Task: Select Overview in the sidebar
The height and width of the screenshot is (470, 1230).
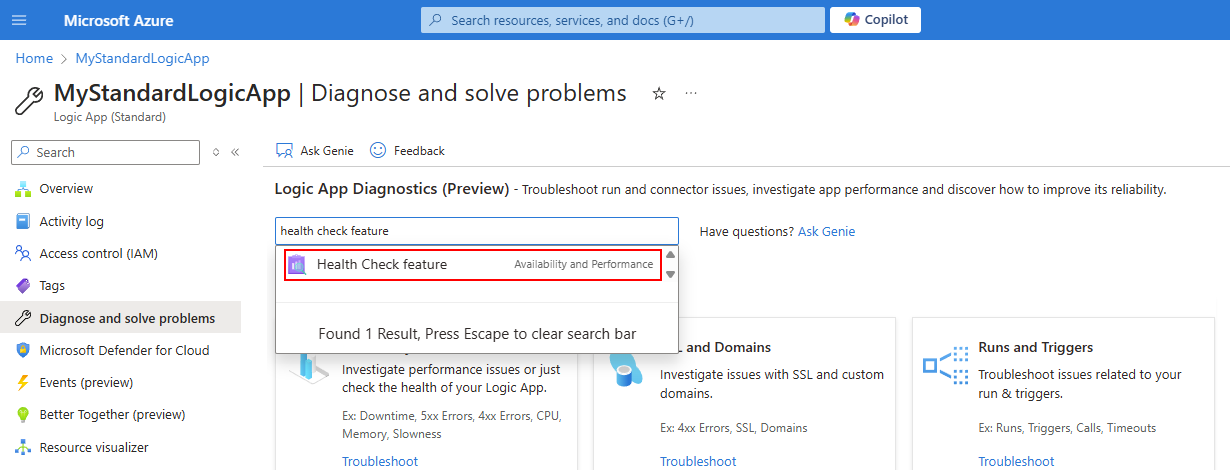Action: pos(66,188)
